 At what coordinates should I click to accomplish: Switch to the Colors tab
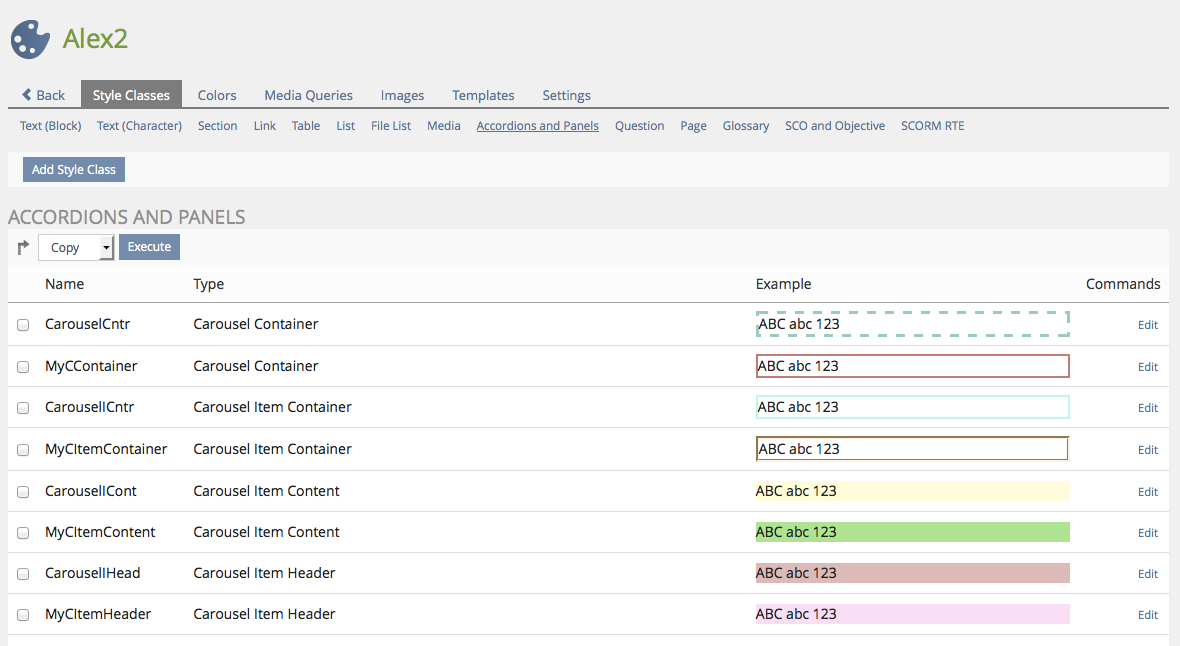coord(217,95)
